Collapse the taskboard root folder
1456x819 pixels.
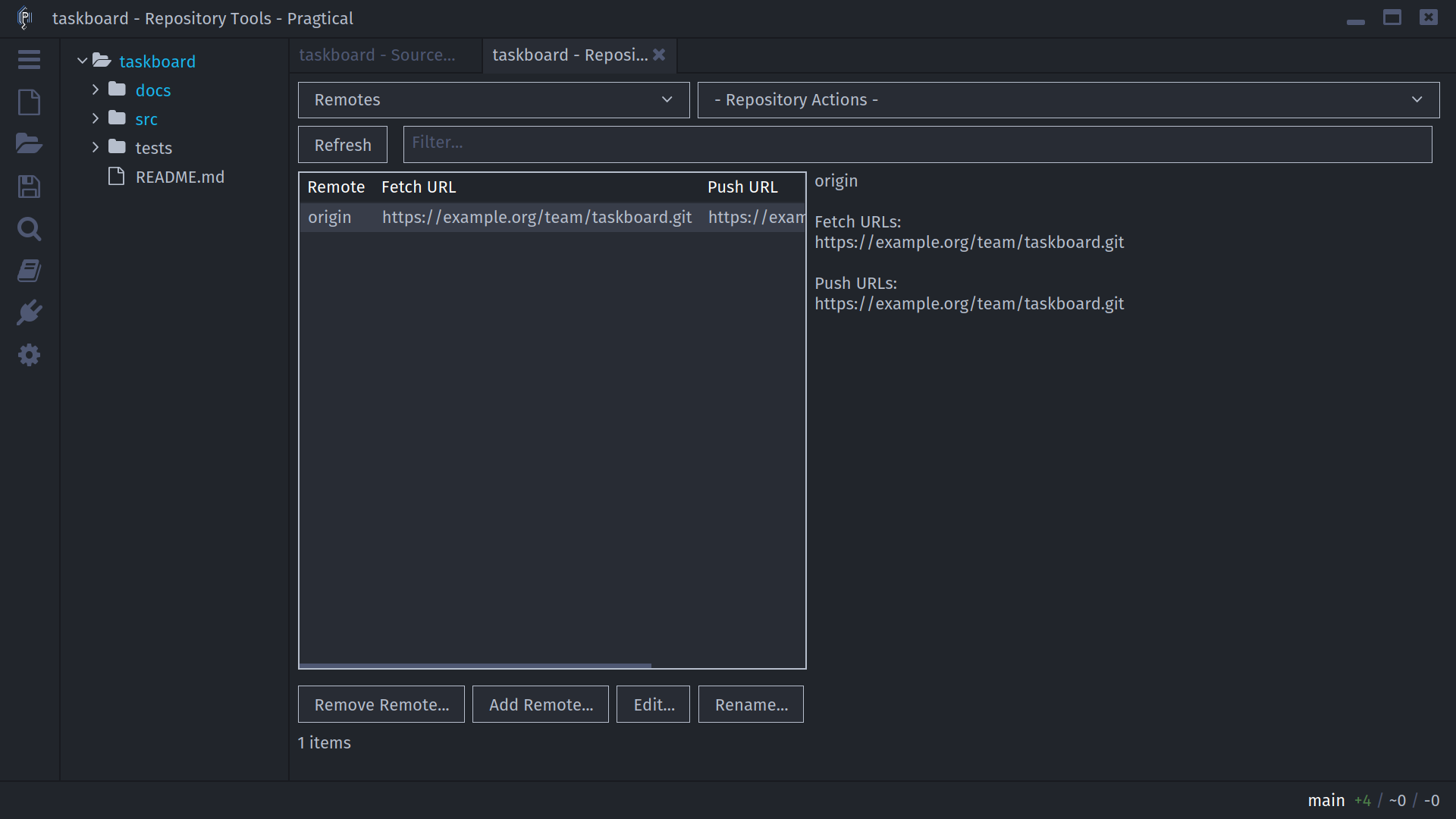82,61
